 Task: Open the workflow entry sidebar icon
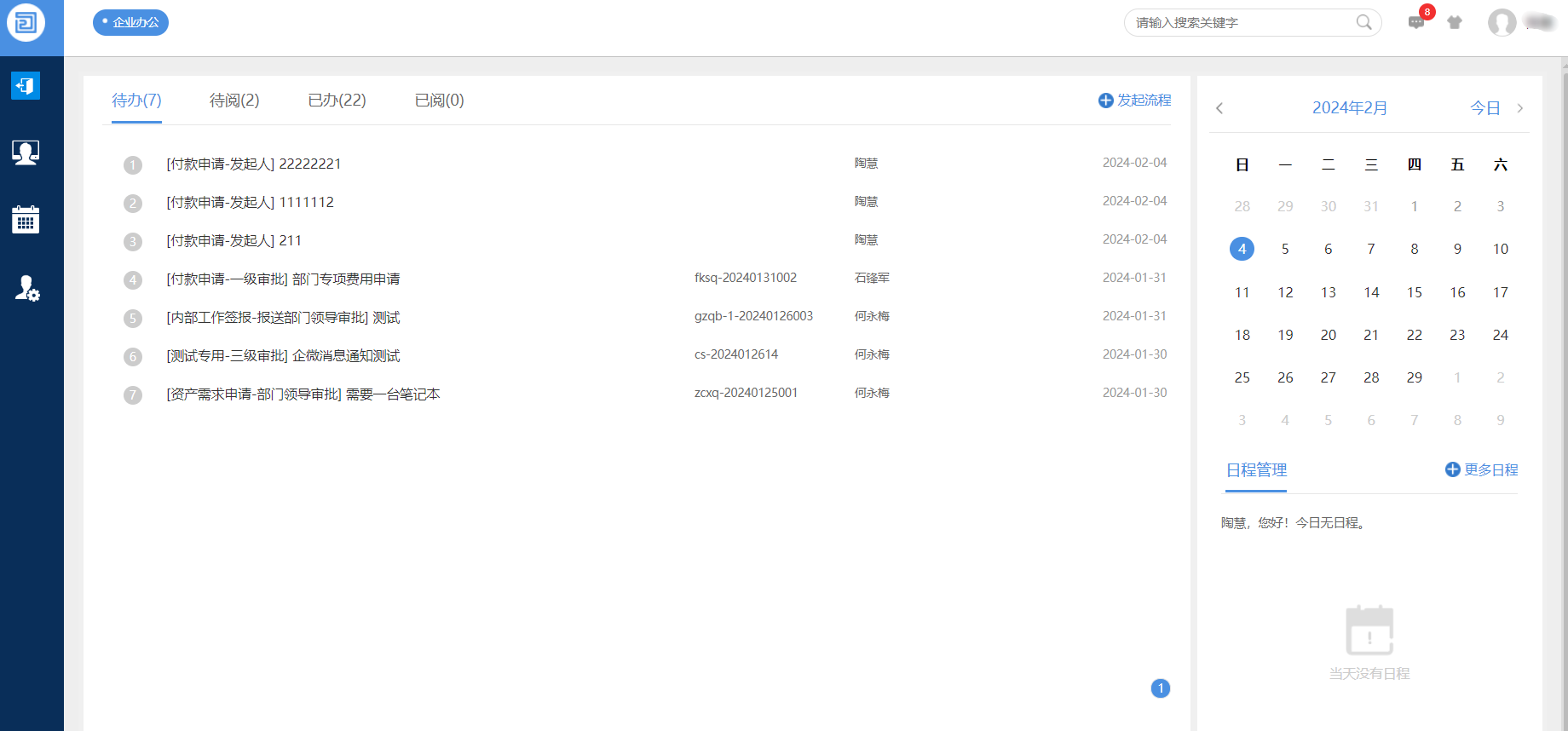26,85
